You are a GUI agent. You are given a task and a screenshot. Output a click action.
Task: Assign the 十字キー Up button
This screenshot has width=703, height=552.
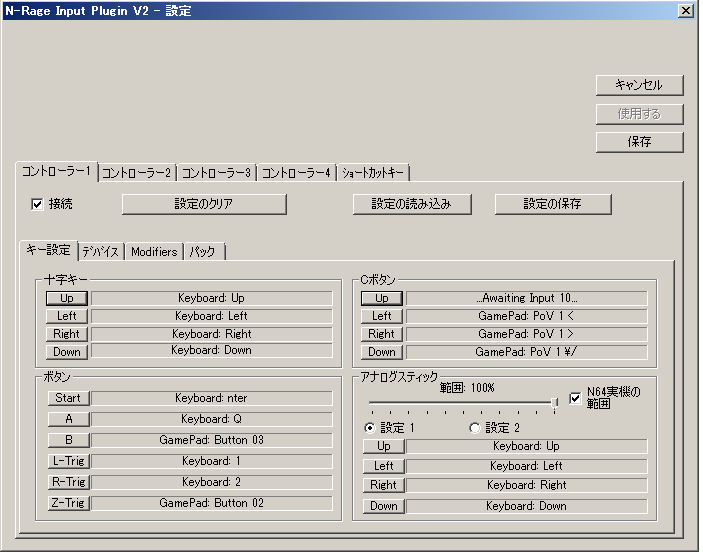point(67,298)
